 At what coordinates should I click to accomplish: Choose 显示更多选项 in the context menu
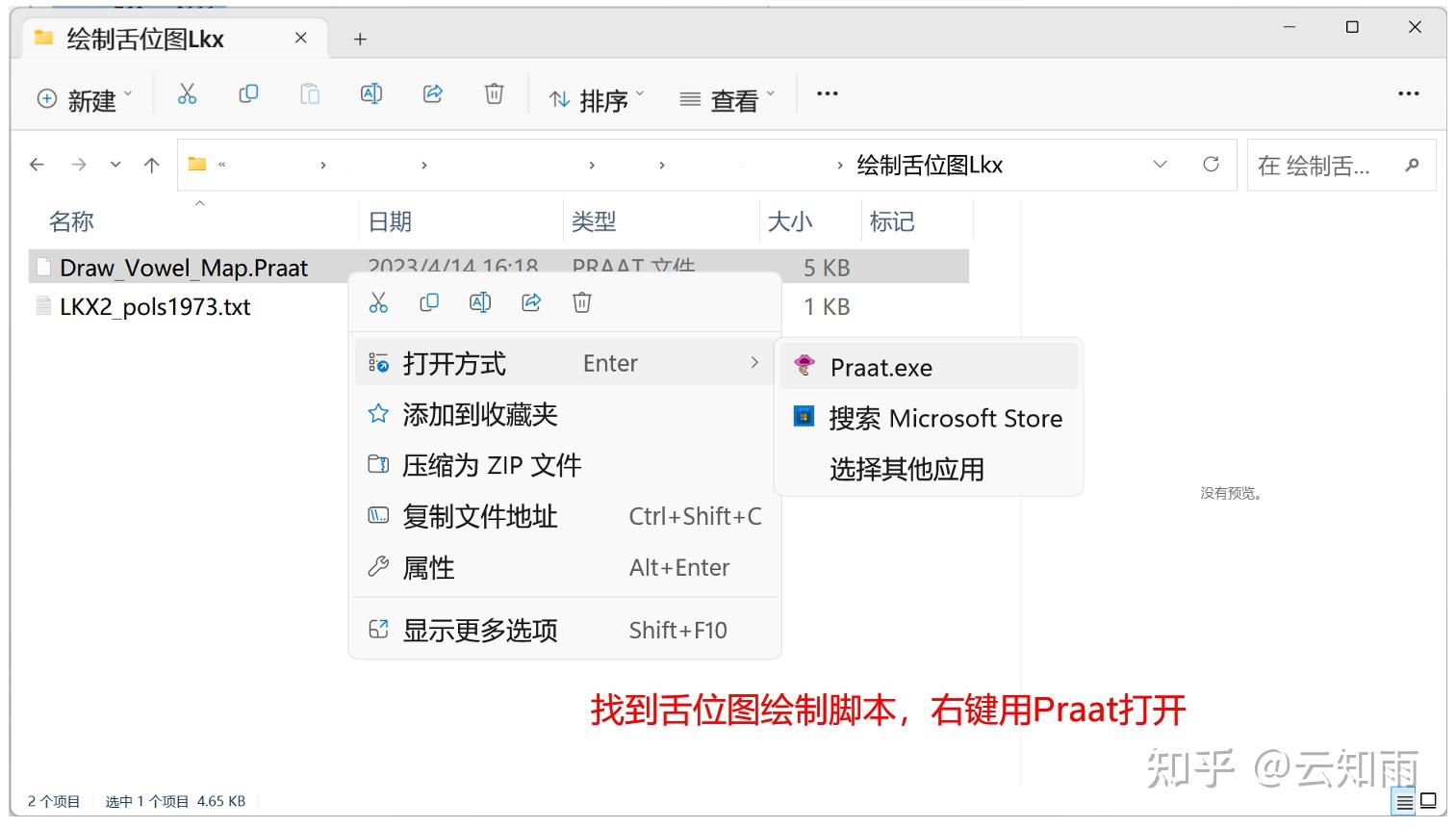click(565, 630)
